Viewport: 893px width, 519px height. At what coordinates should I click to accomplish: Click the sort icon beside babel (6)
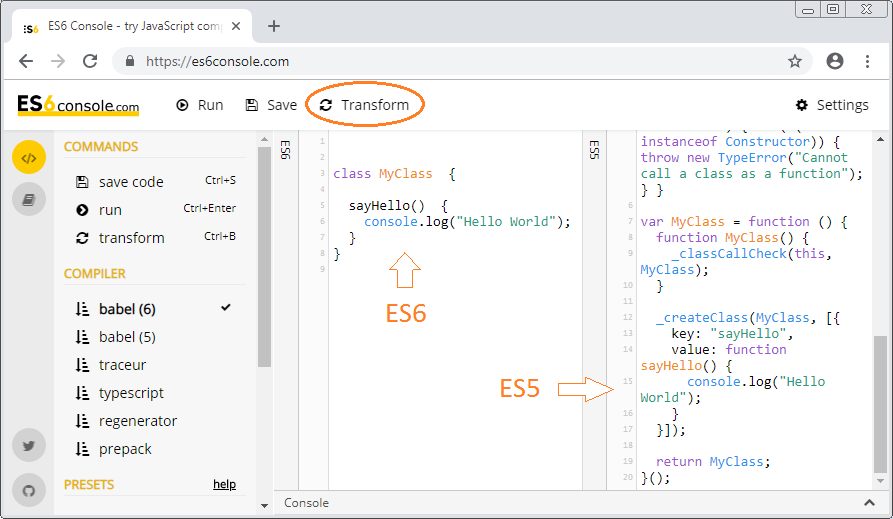pos(82,309)
